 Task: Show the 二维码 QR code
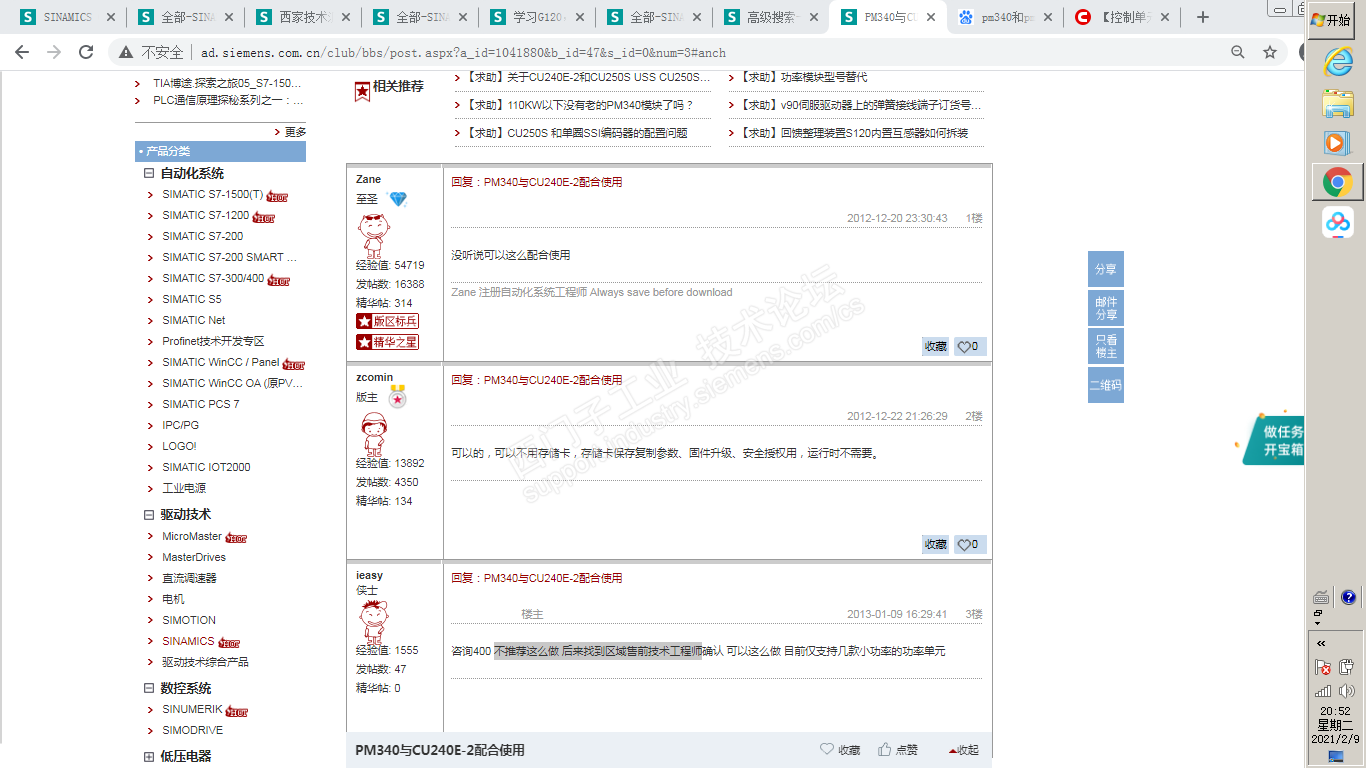click(1106, 385)
